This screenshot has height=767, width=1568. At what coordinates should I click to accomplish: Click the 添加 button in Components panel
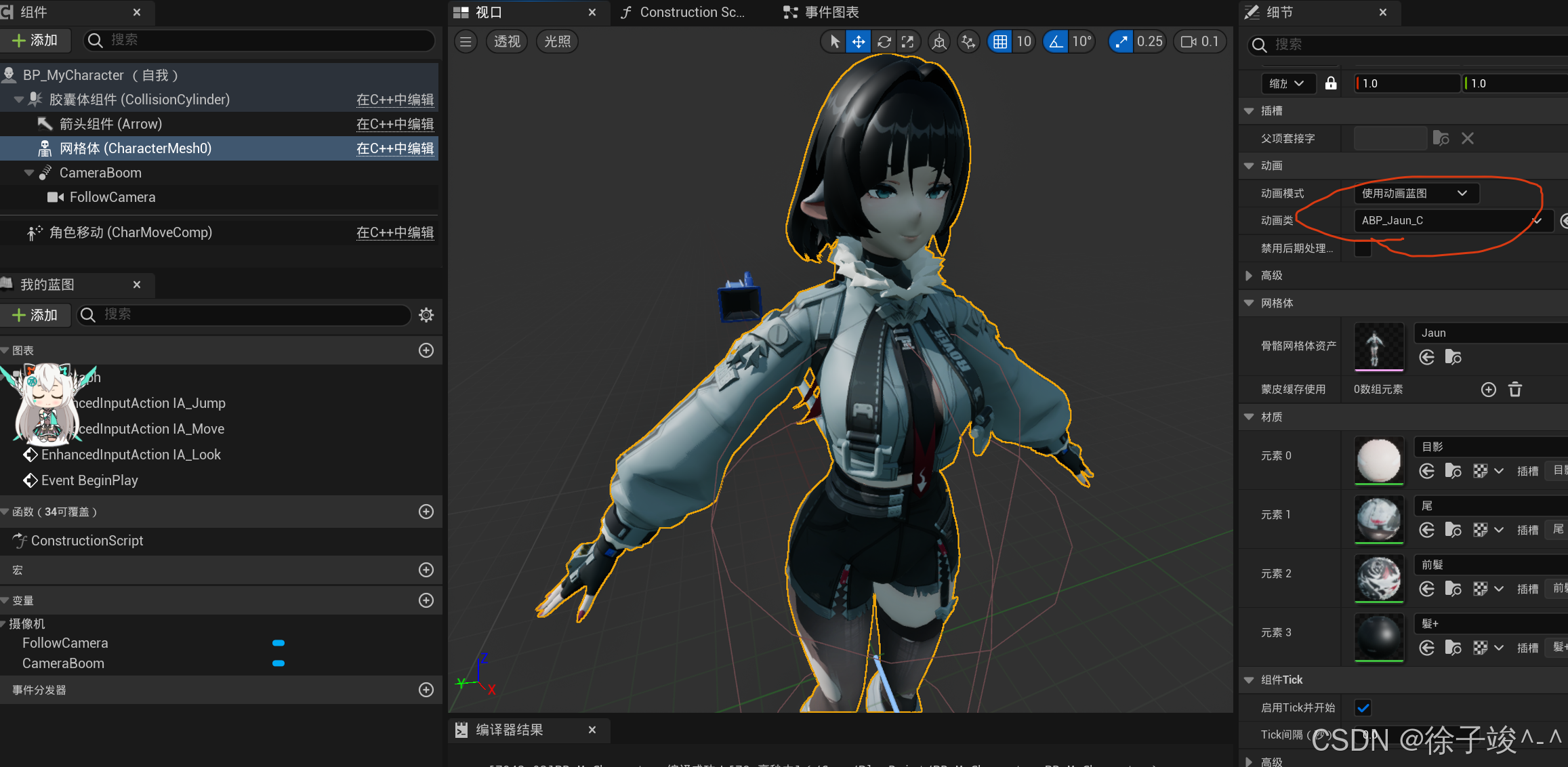click(35, 40)
